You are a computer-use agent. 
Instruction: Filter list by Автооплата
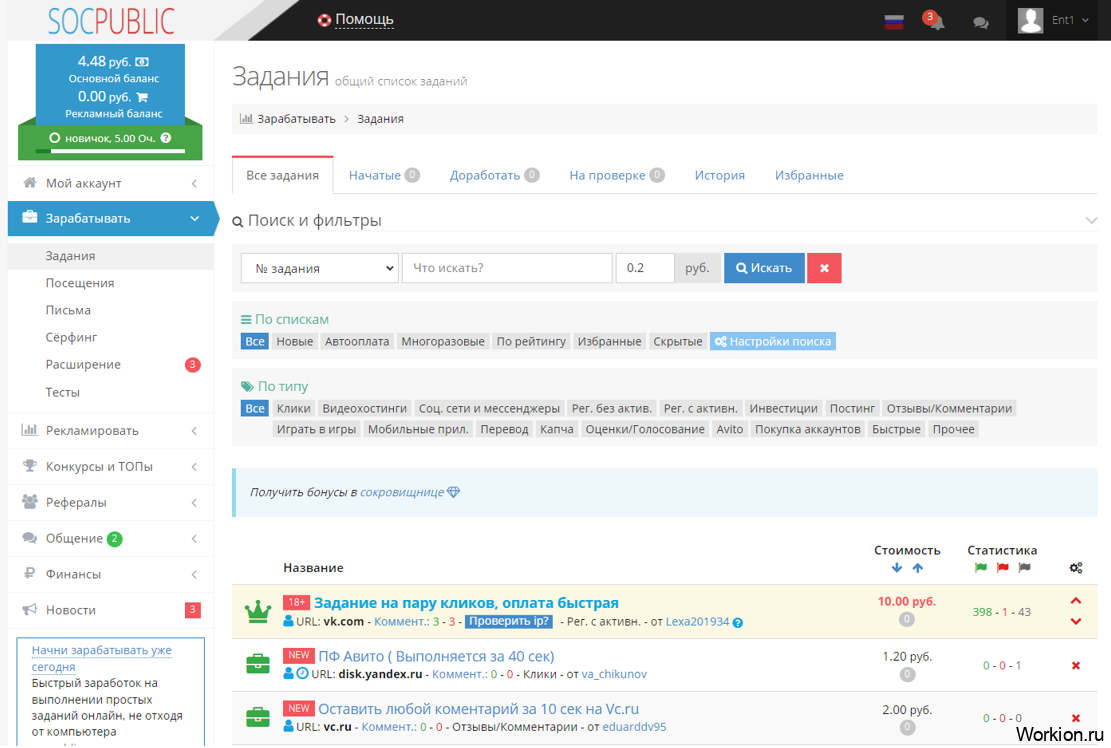point(357,341)
